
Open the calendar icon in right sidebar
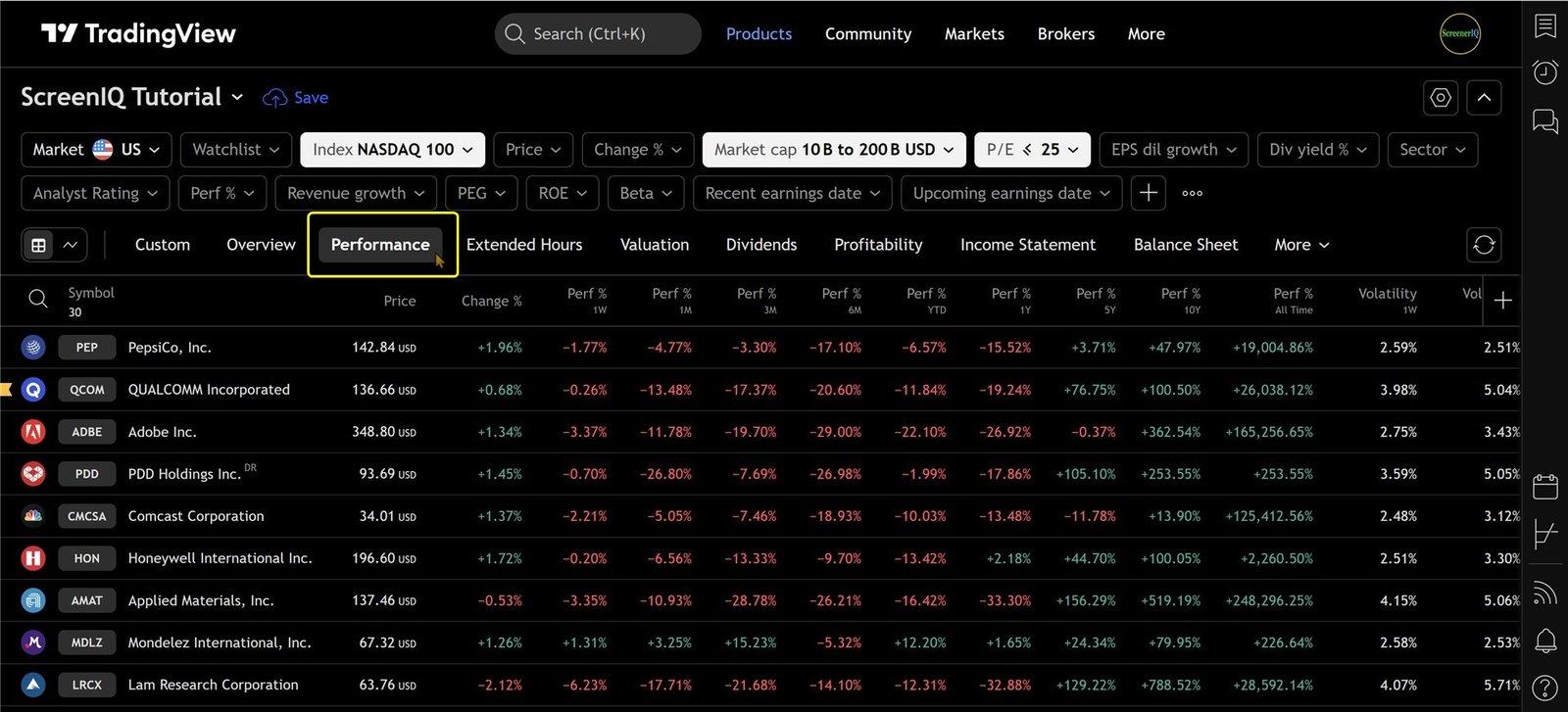pos(1545,487)
